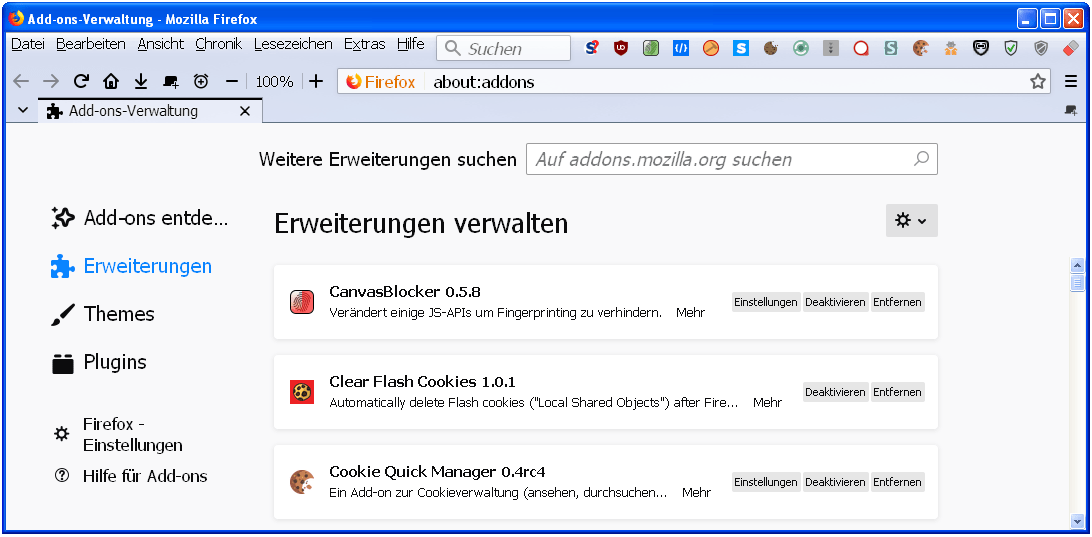
Task: Click the forward navigation arrow
Action: [51, 81]
